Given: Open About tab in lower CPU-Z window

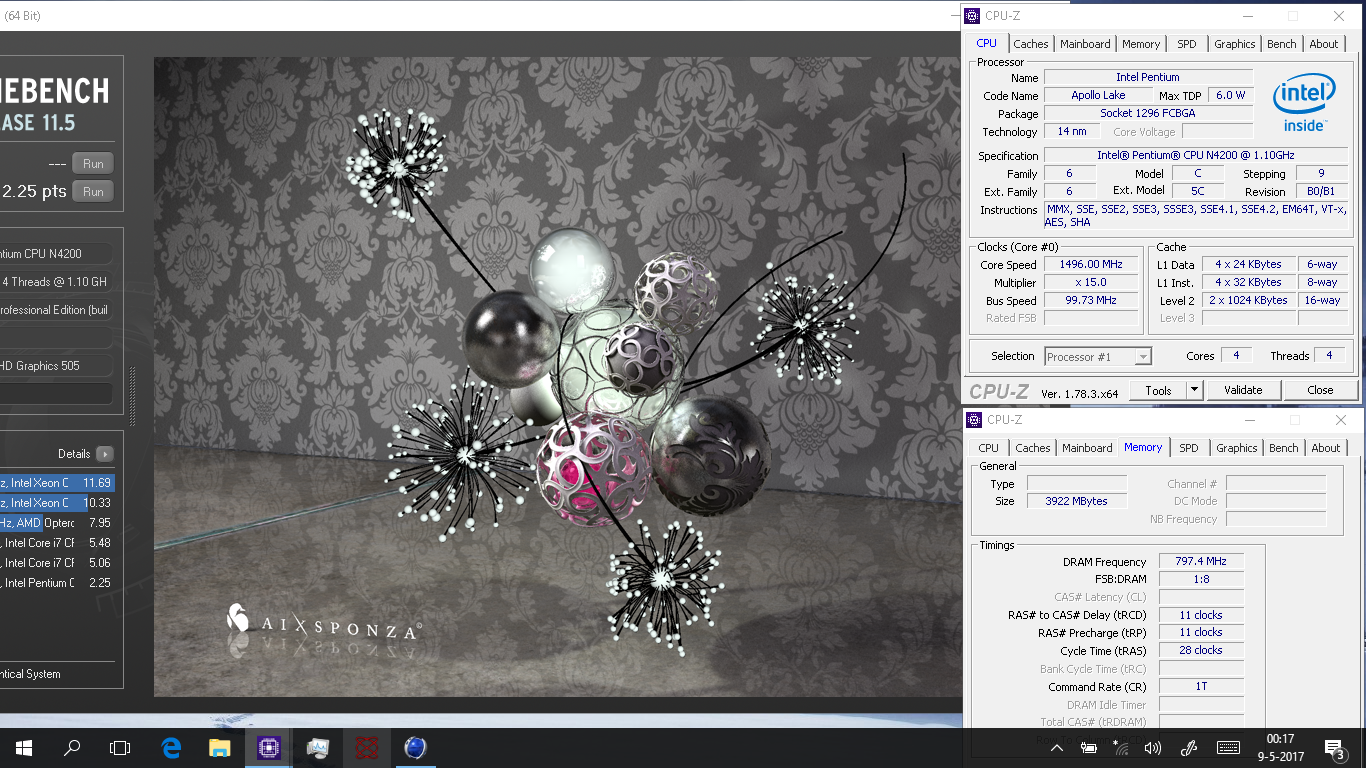Looking at the screenshot, I should point(1326,448).
